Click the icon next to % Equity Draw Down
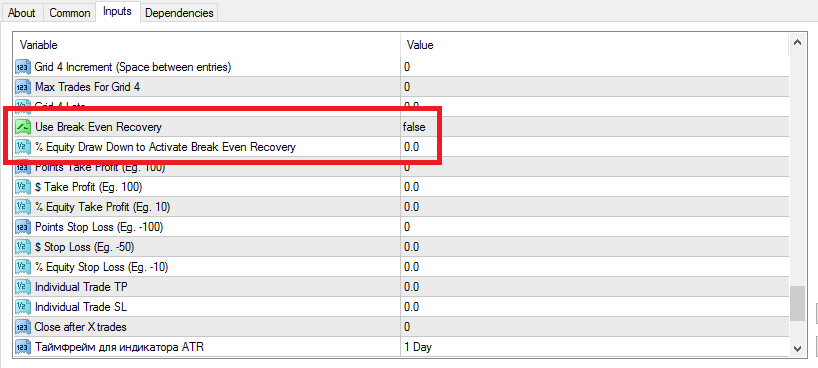This screenshot has height=368, width=818. click(23, 147)
